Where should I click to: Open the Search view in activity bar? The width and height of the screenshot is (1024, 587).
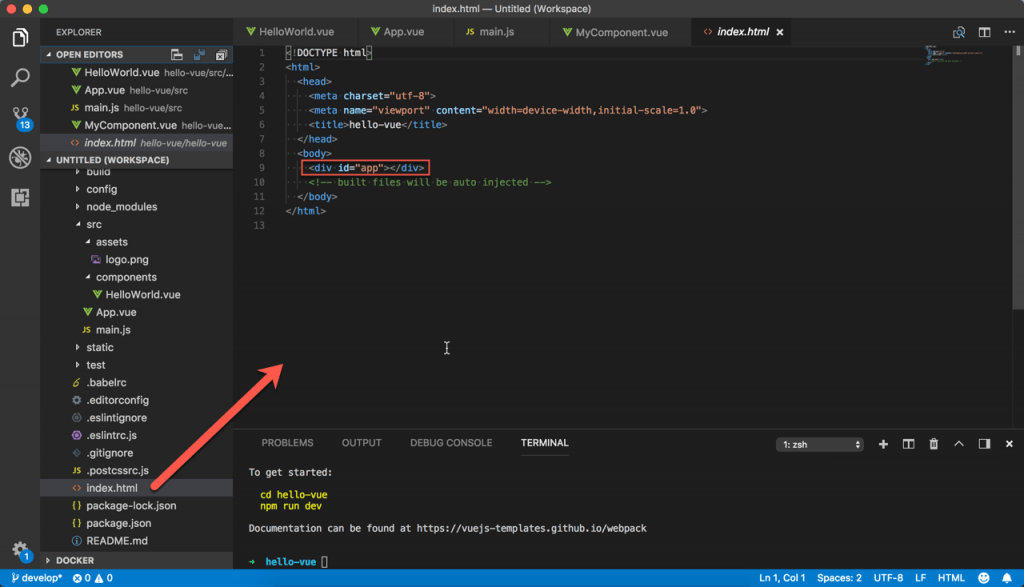[x=20, y=77]
